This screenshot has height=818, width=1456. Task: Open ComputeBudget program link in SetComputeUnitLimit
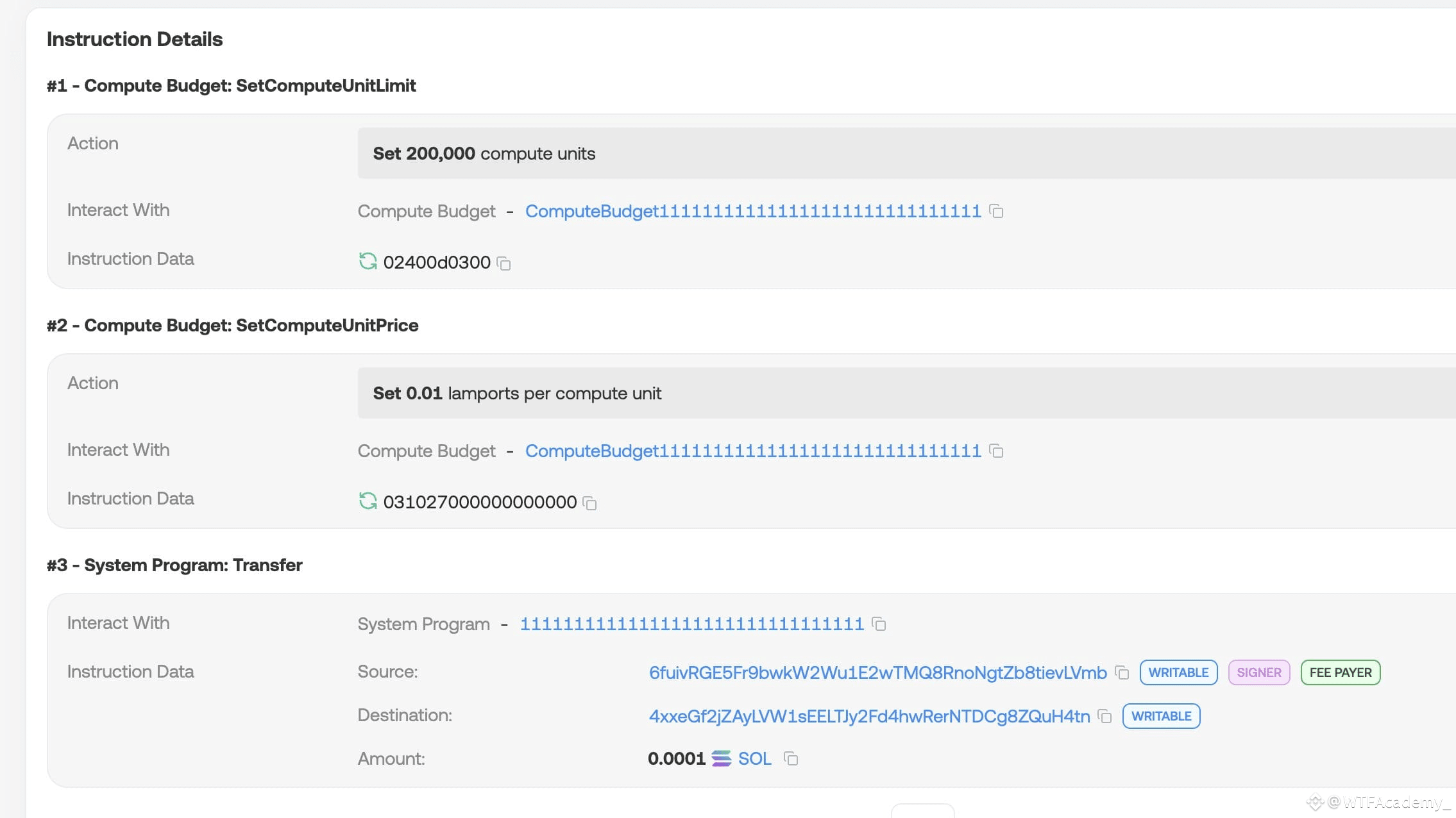pos(753,211)
